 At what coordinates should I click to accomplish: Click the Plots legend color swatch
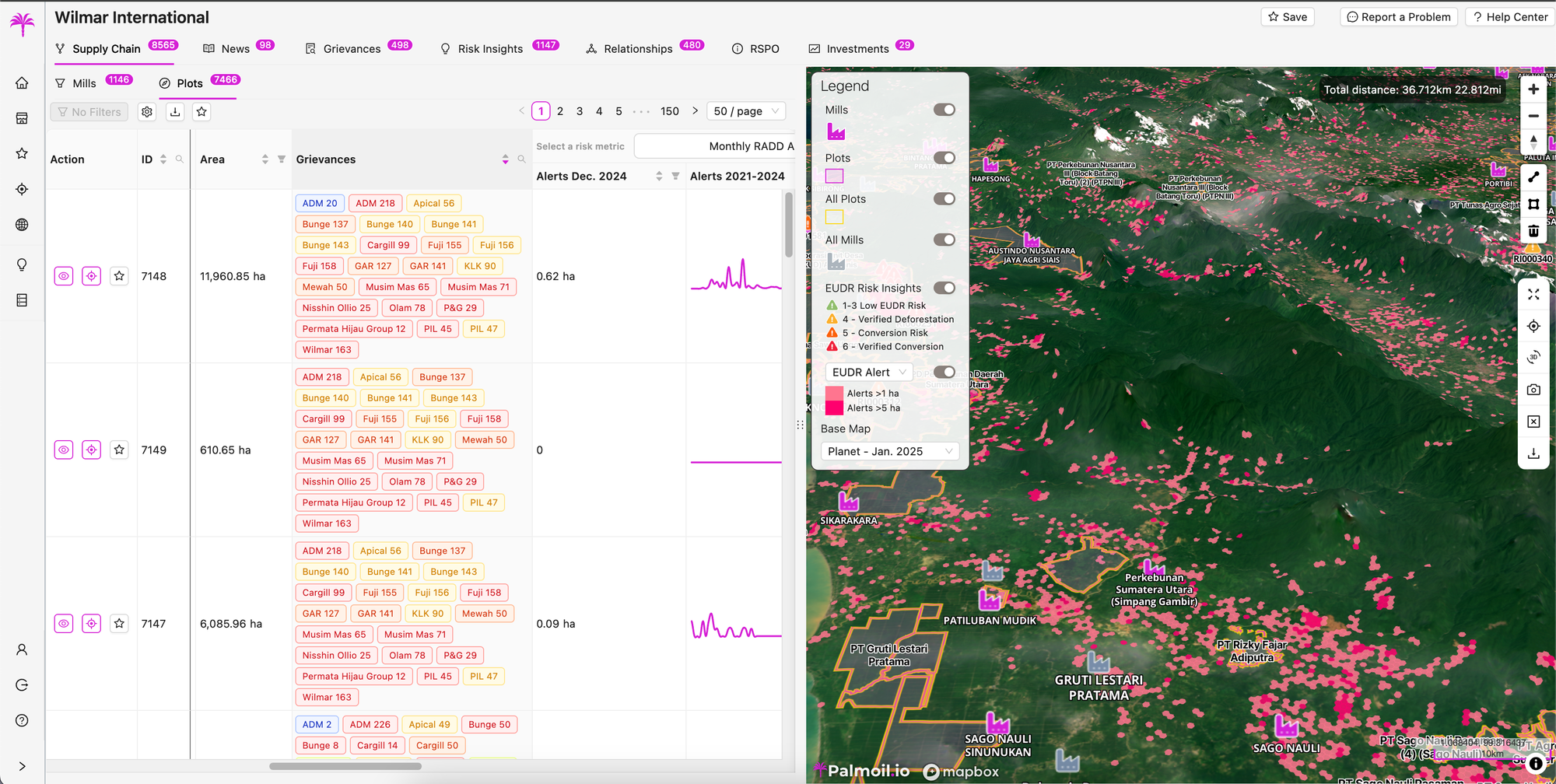coord(834,177)
